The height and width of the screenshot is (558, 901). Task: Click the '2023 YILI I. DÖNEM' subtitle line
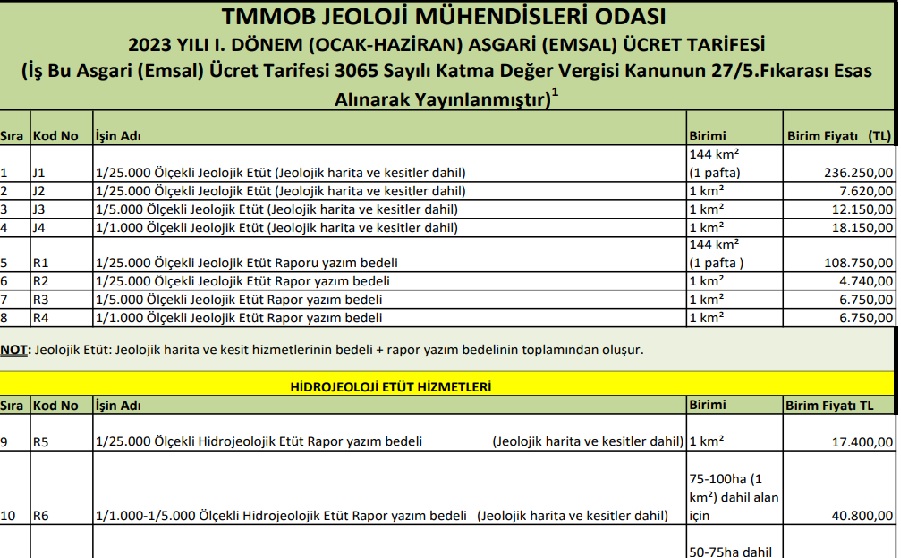pos(446,45)
